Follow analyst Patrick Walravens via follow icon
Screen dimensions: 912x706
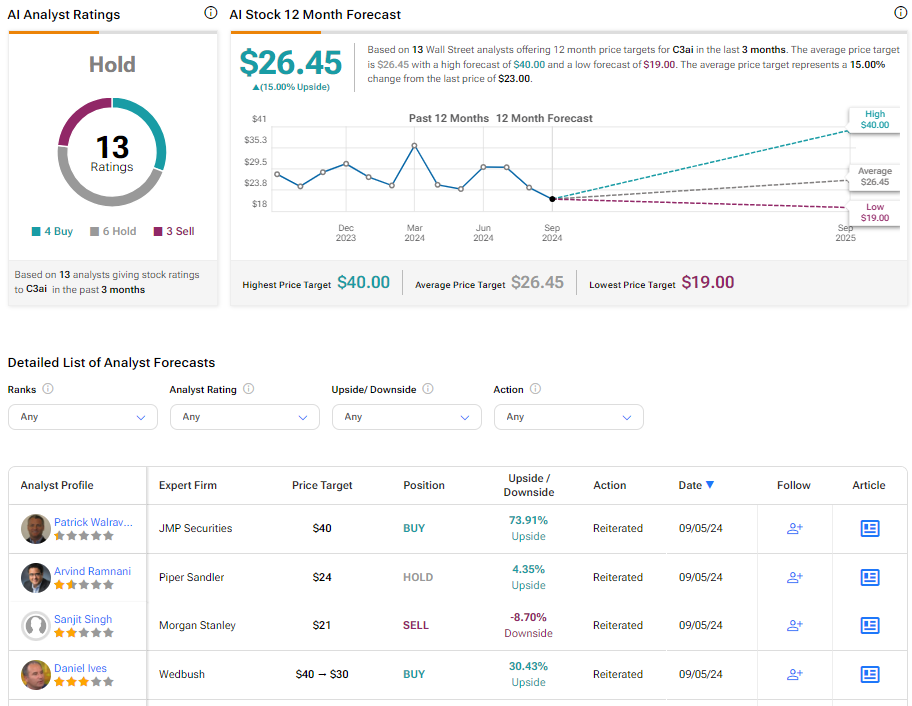(795, 528)
